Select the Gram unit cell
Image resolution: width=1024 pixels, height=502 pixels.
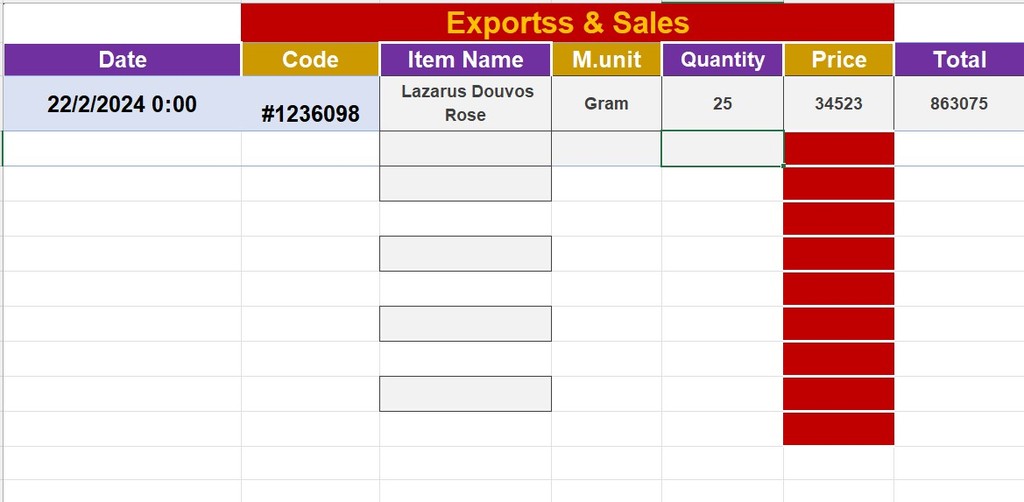pyautogui.click(x=606, y=104)
